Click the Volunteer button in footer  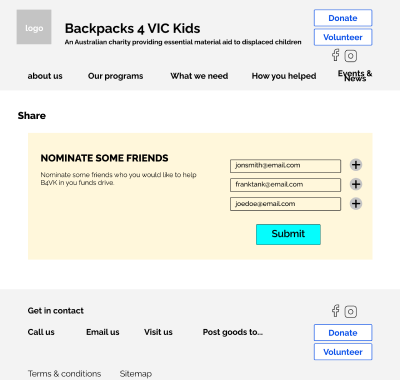coord(343,352)
